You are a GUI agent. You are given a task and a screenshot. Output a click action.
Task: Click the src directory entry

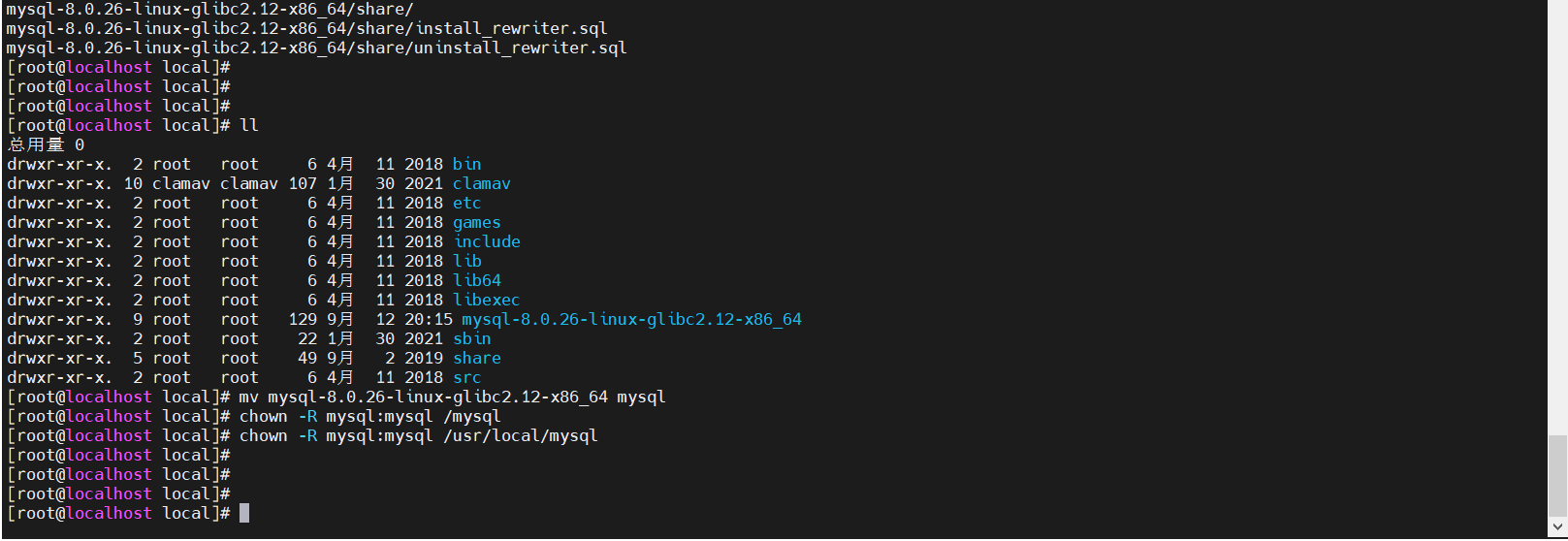pyautogui.click(x=466, y=377)
